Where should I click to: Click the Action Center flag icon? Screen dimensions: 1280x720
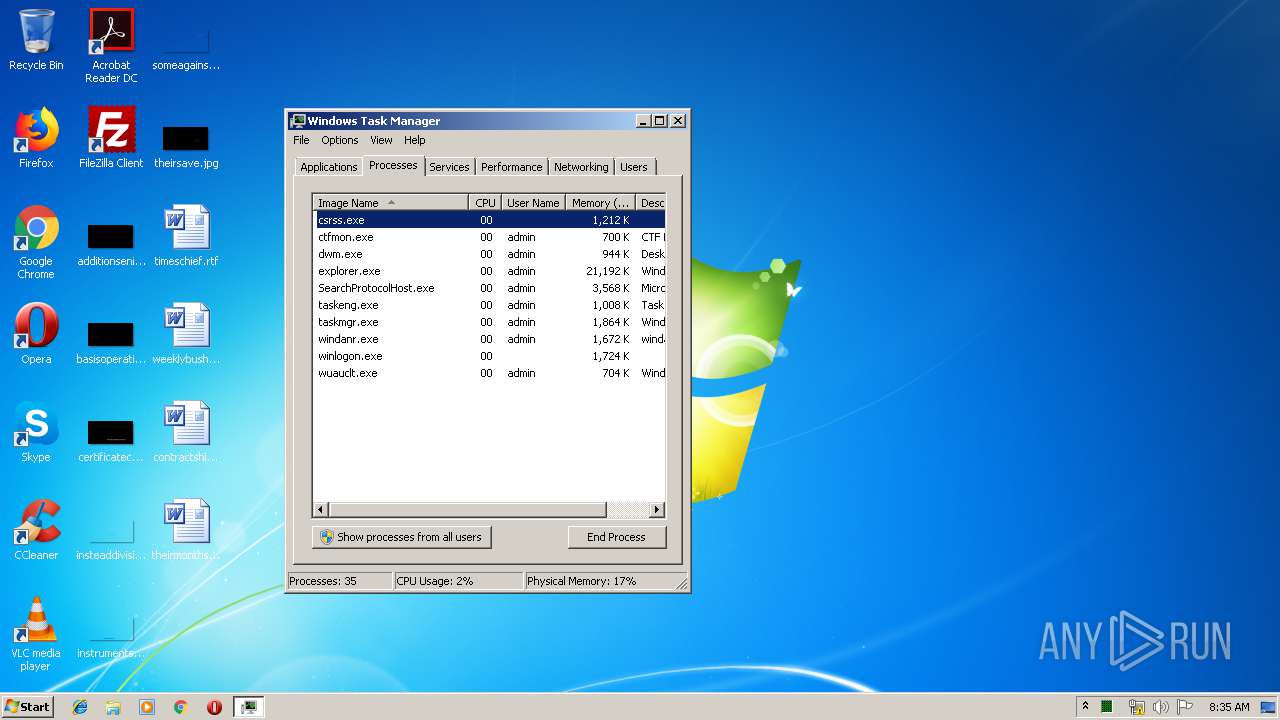point(1185,707)
